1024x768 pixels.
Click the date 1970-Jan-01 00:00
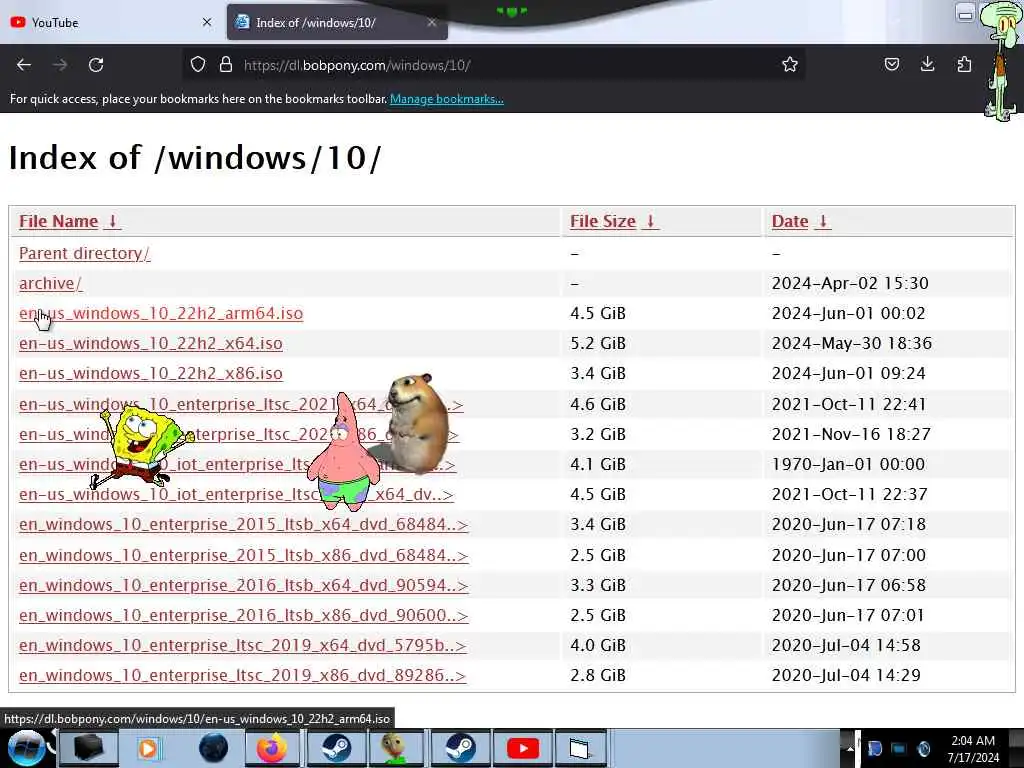(848, 464)
